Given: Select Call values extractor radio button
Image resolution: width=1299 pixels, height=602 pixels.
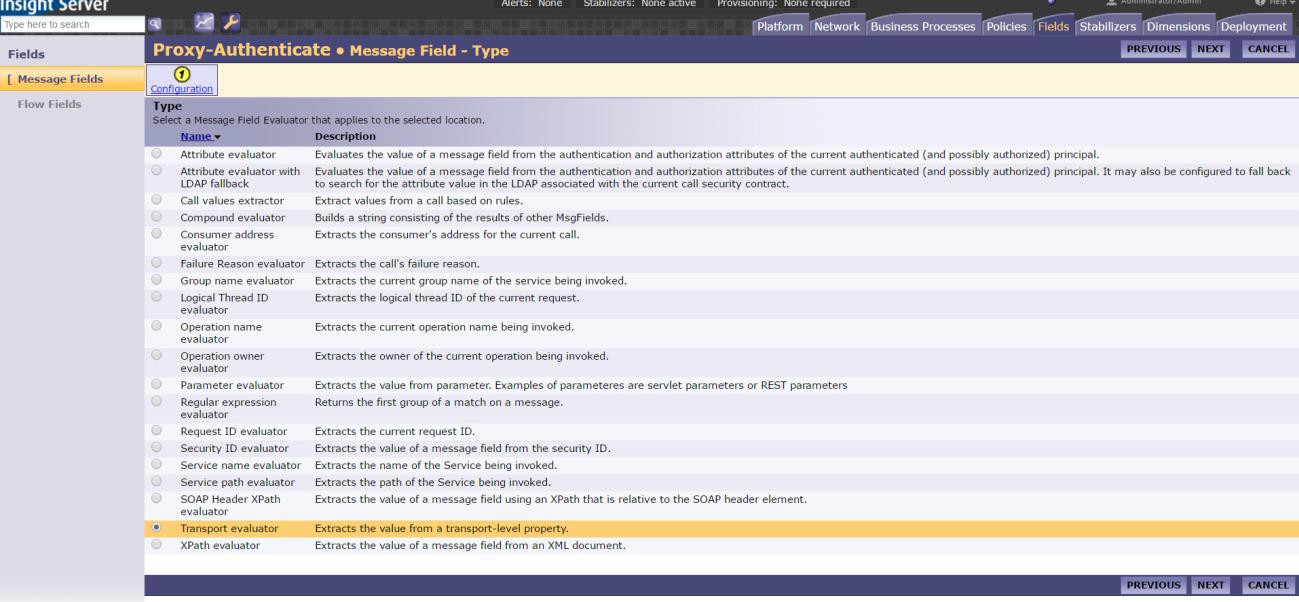Looking at the screenshot, I should (x=156, y=201).
